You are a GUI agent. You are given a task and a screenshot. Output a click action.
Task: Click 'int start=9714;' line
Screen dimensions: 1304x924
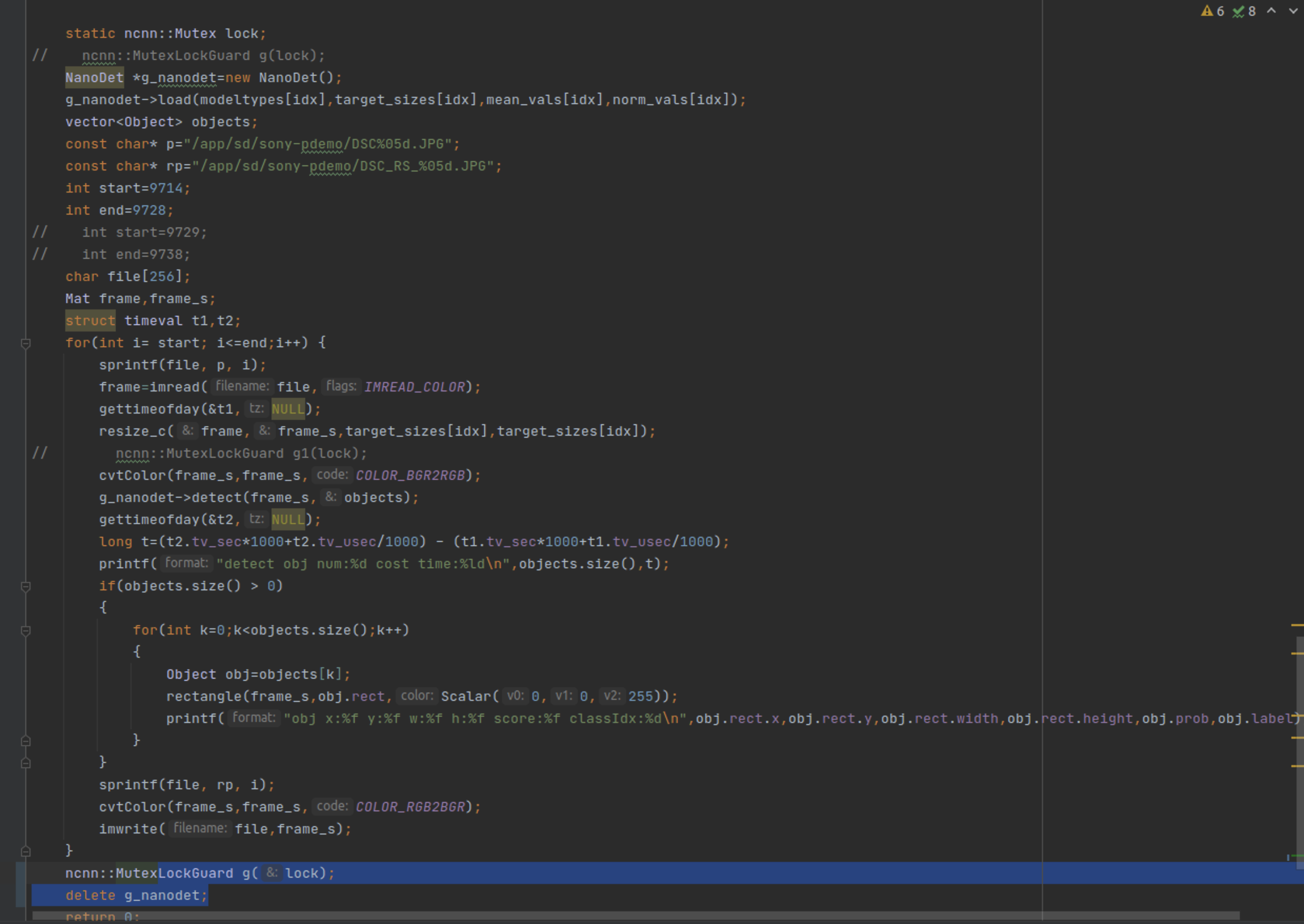pyautogui.click(x=127, y=188)
